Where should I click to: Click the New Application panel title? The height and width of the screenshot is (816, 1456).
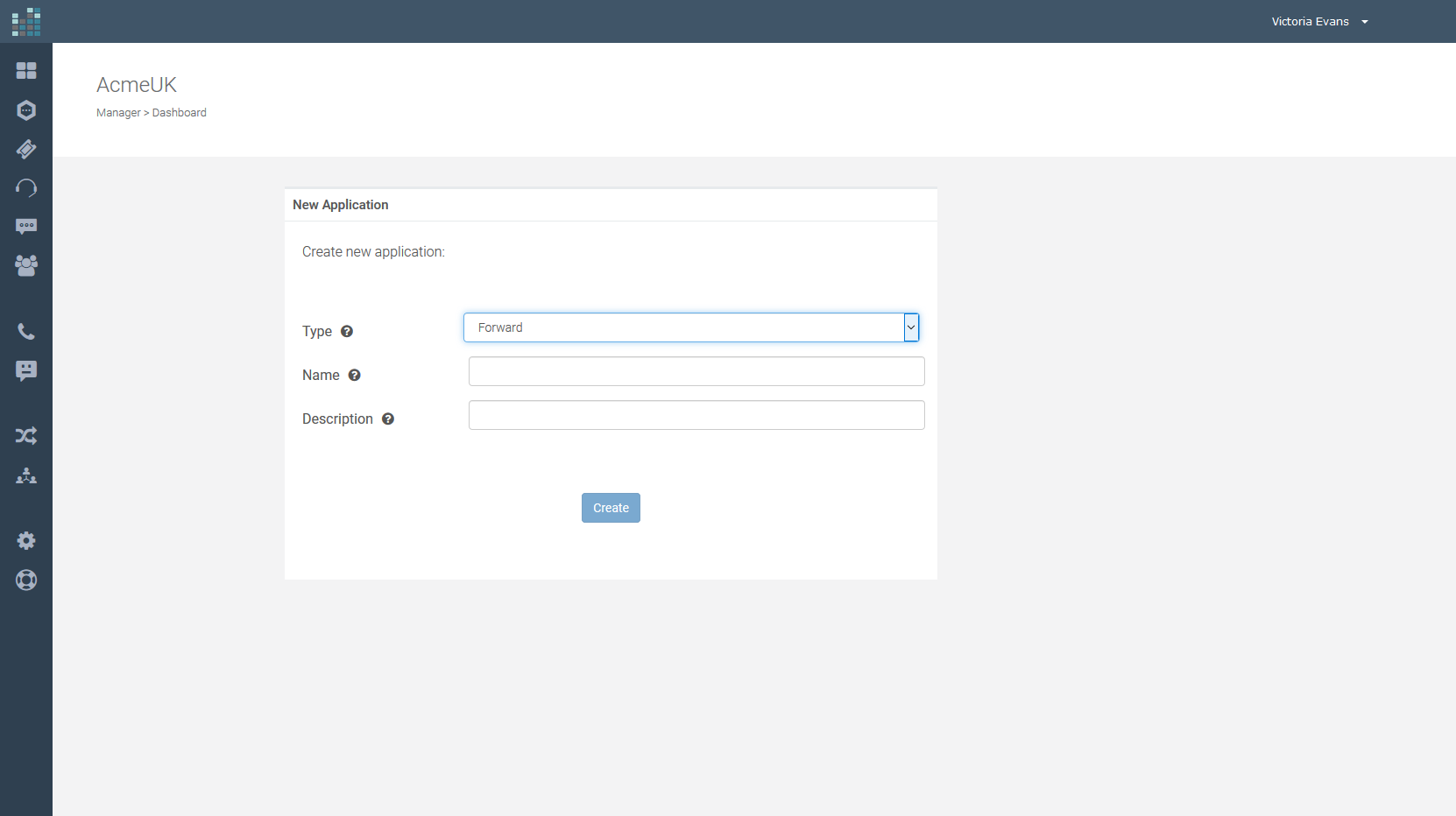point(341,205)
